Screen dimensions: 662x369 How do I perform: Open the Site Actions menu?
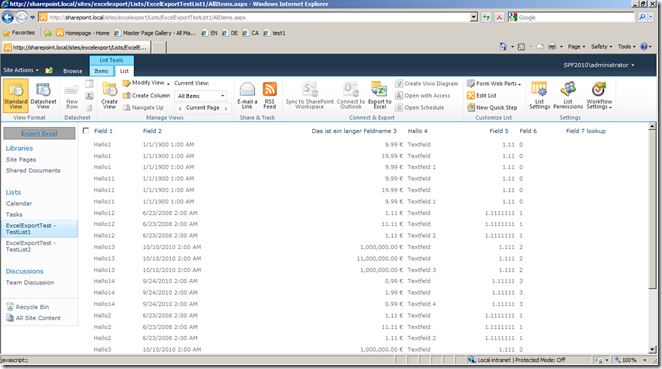pos(21,70)
